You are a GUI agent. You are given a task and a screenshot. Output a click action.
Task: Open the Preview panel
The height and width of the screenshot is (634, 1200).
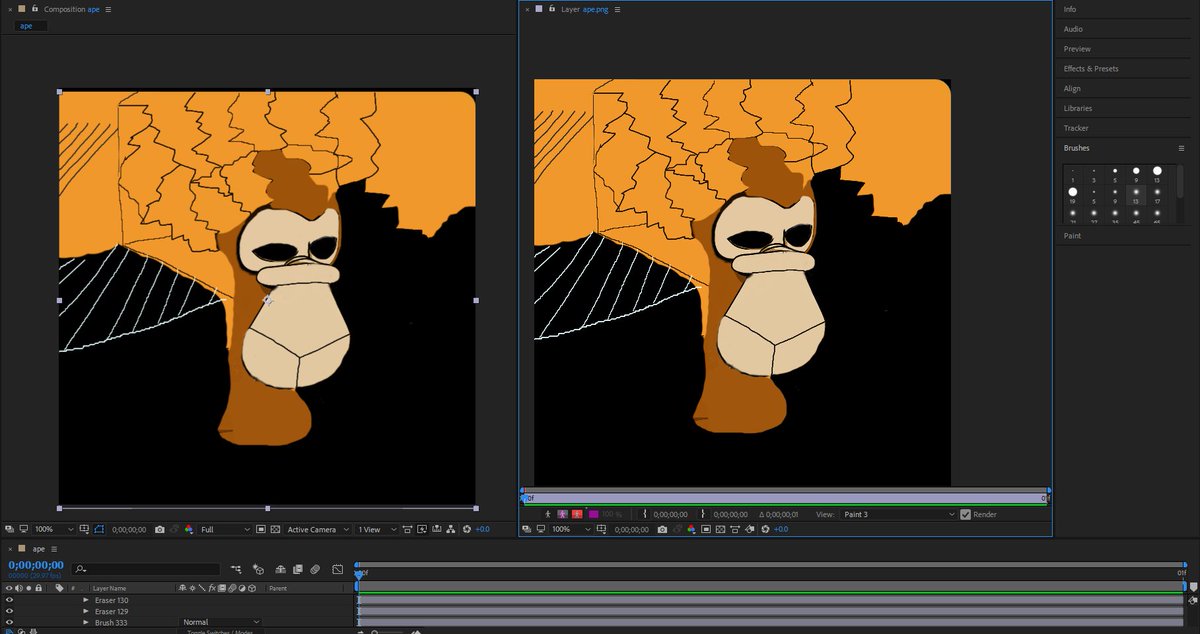point(1077,49)
